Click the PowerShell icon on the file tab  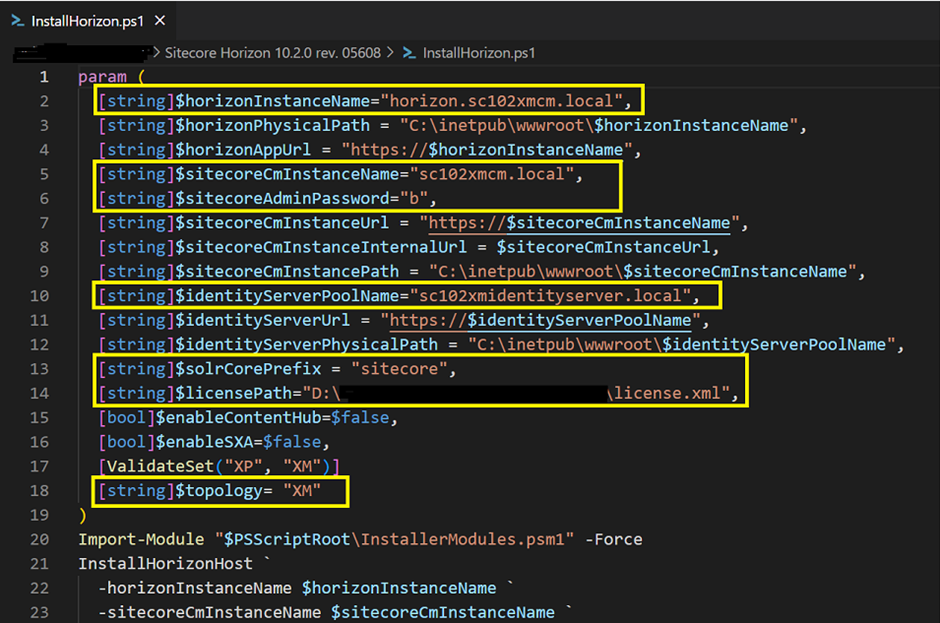pos(18,21)
